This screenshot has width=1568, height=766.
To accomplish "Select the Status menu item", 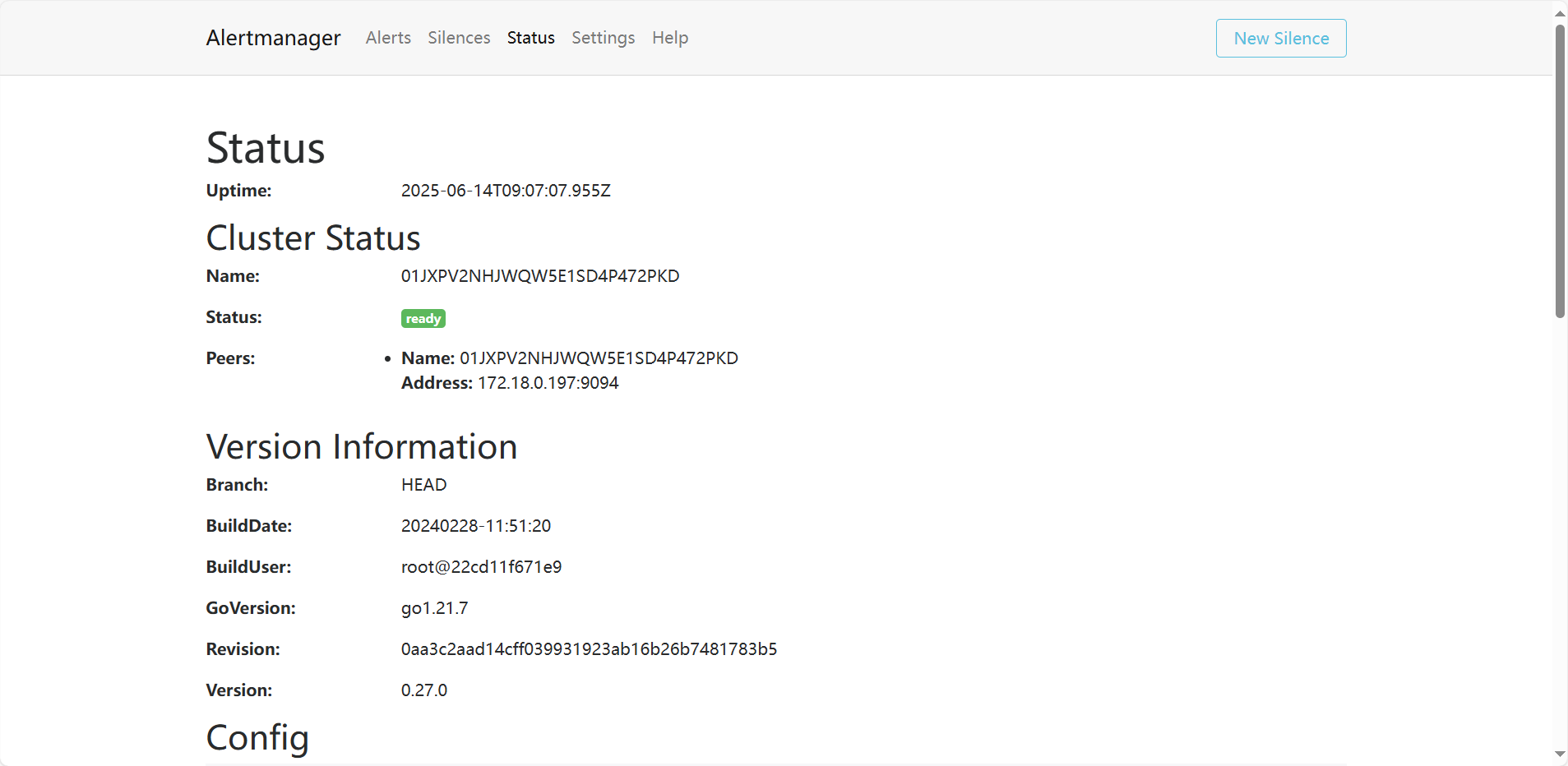I will coord(530,38).
